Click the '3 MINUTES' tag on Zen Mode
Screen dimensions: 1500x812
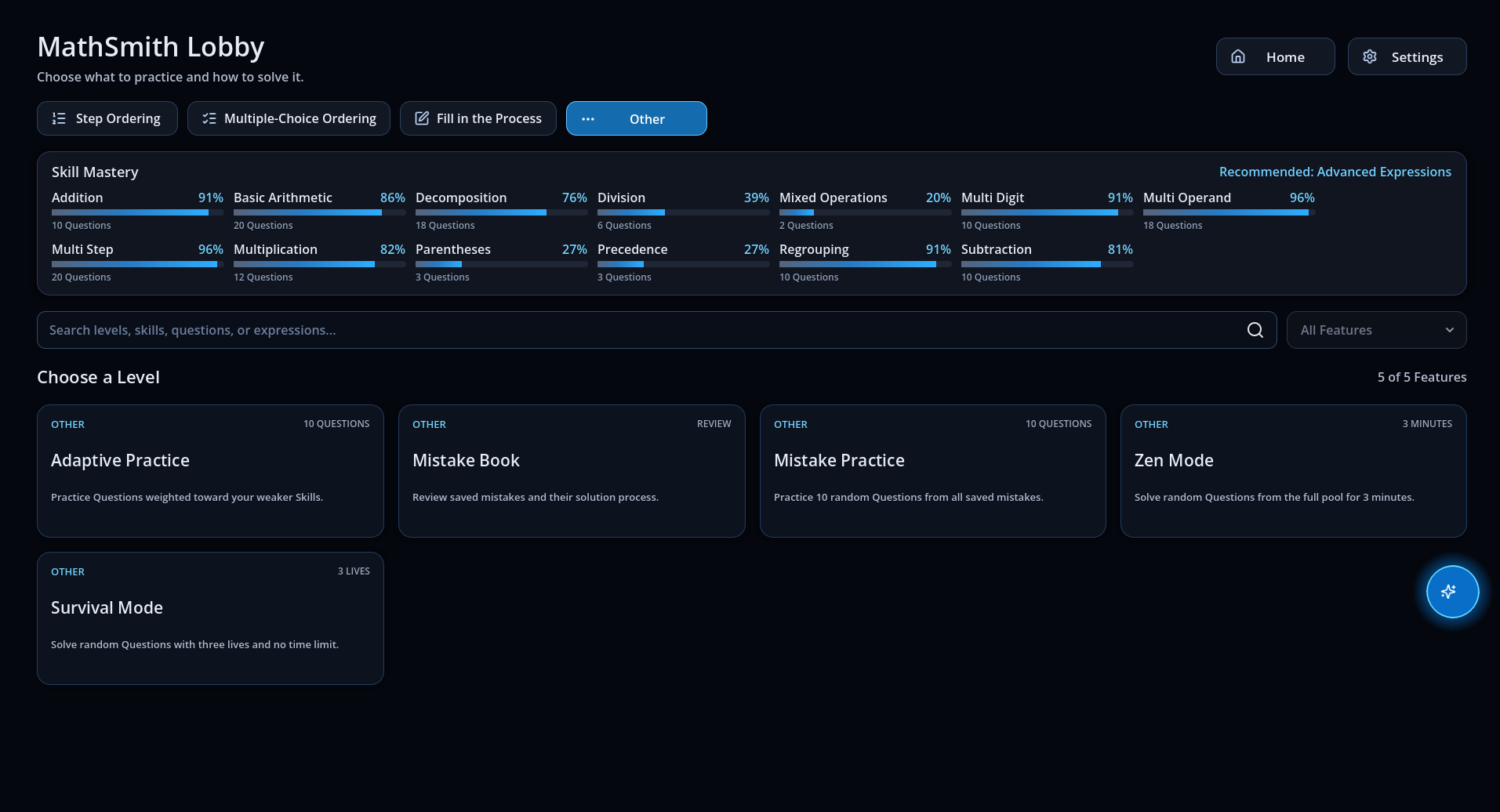click(1427, 424)
